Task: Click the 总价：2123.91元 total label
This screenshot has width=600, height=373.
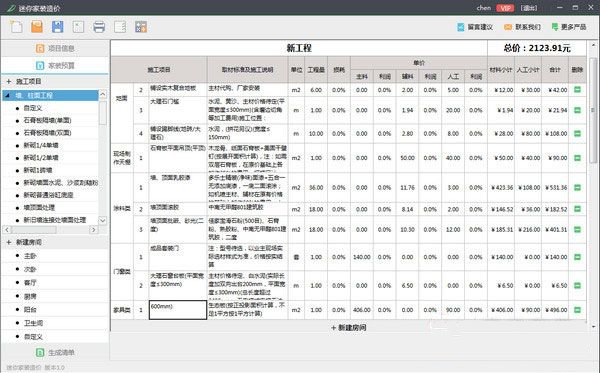Action: point(537,48)
